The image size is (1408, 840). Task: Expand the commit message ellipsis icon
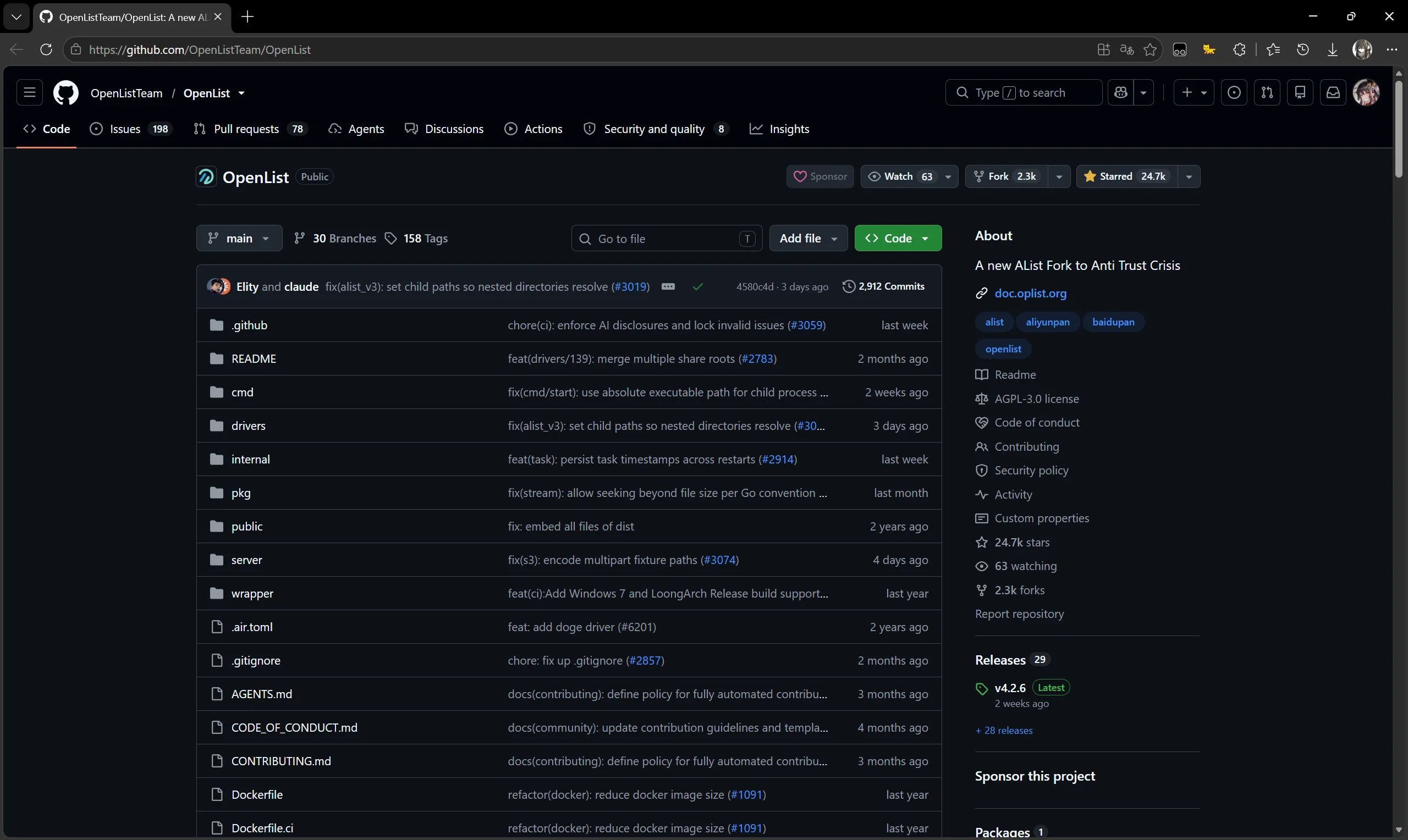click(x=668, y=286)
